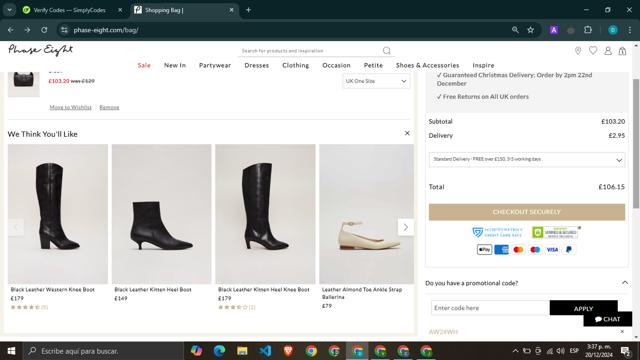The height and width of the screenshot is (360, 640).
Task: Open the Clothing menu
Action: click(x=296, y=65)
